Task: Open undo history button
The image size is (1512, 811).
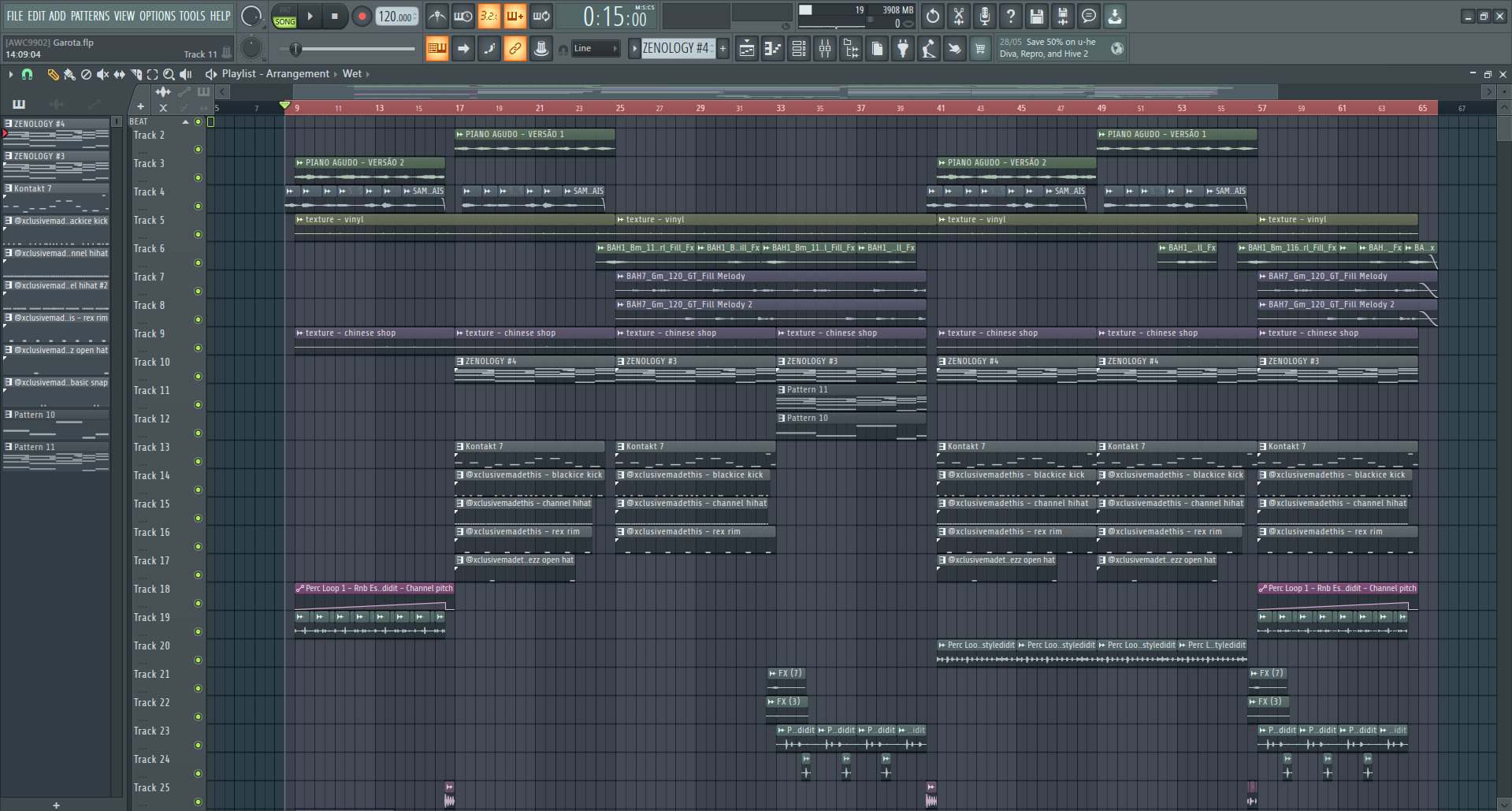Action: pyautogui.click(x=933, y=16)
